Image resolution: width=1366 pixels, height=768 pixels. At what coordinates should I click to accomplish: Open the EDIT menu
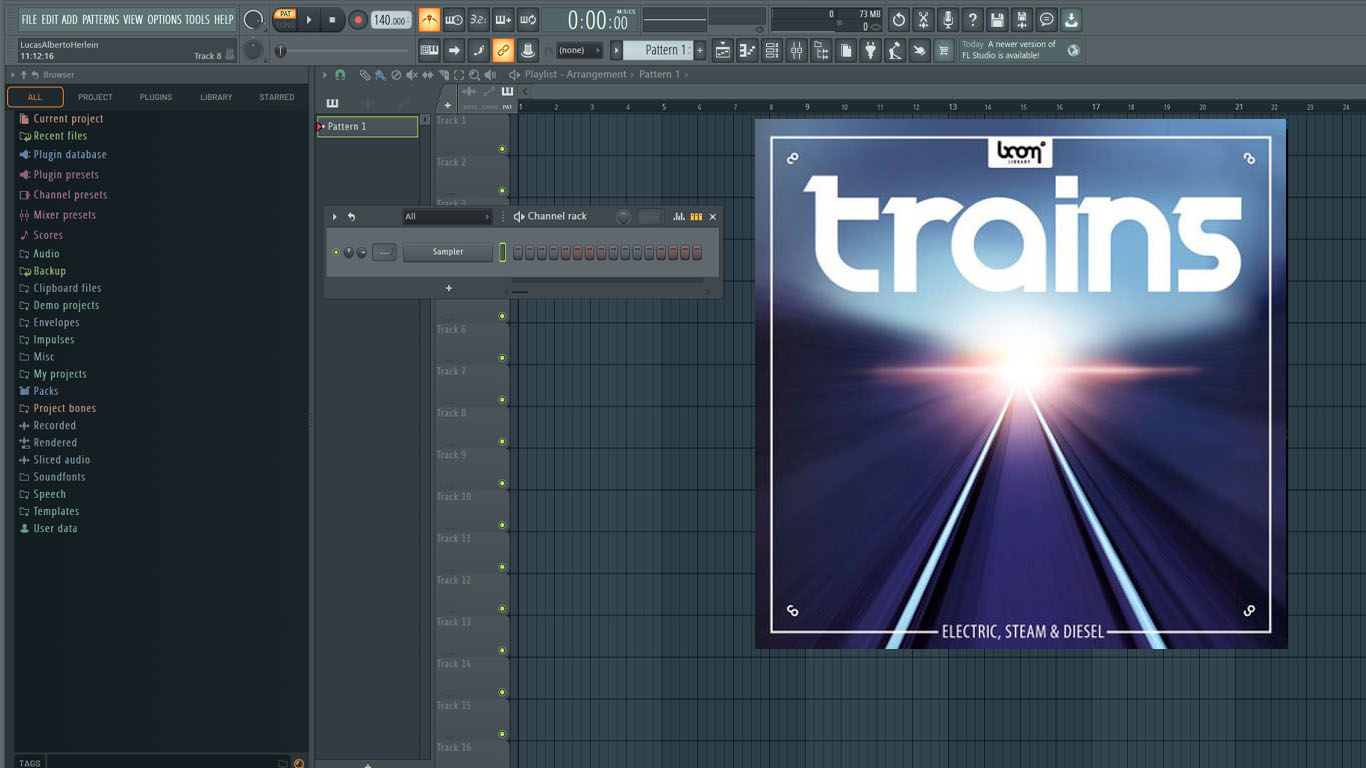tap(50, 19)
